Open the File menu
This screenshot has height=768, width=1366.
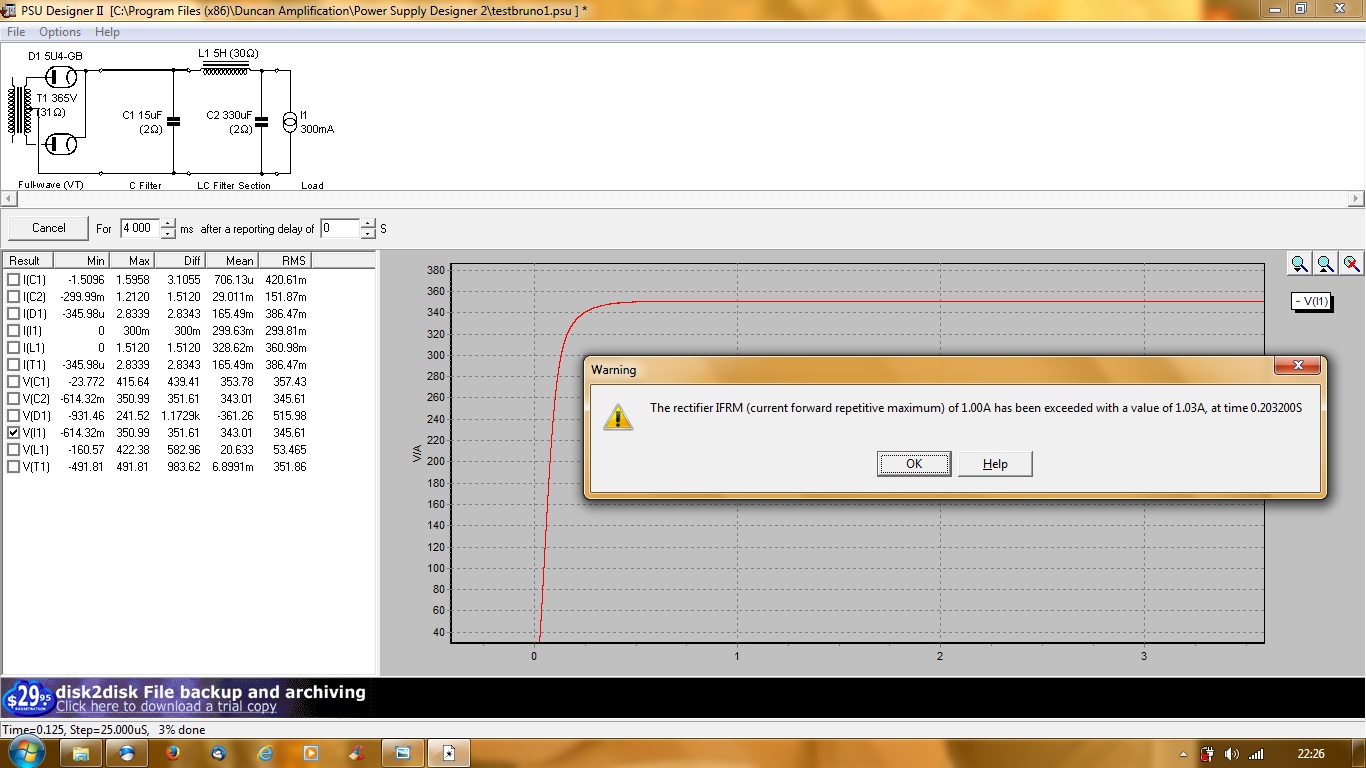[16, 32]
